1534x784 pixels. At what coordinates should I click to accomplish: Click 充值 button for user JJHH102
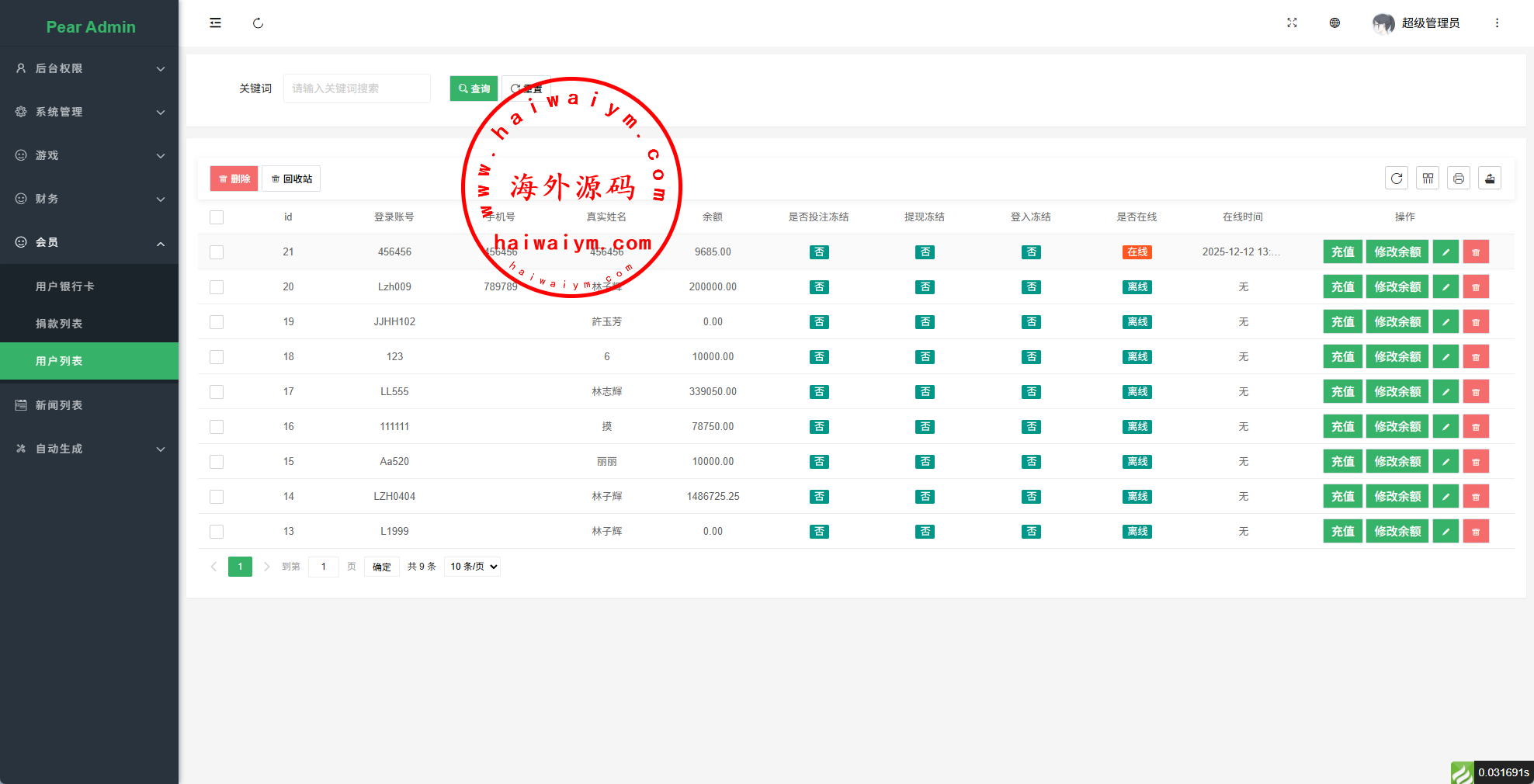click(1342, 322)
